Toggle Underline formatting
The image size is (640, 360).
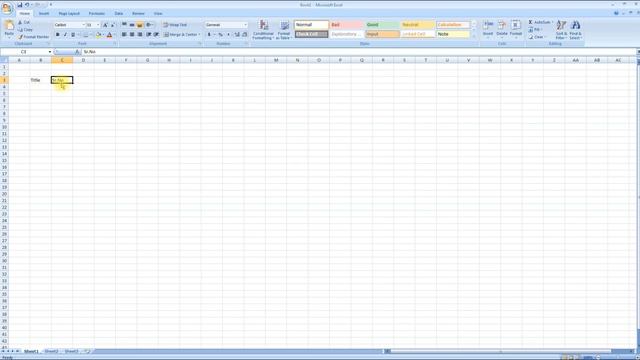tap(73, 35)
